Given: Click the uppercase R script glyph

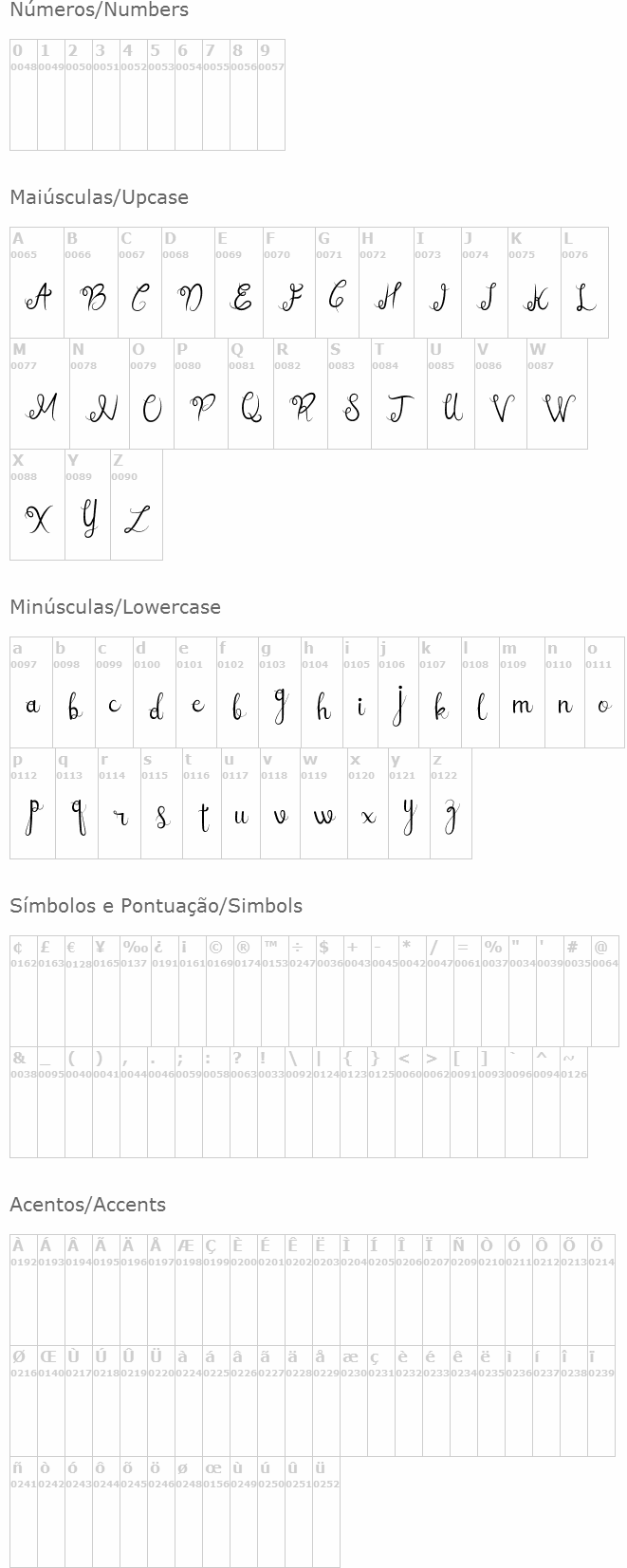Looking at the screenshot, I should [302, 409].
